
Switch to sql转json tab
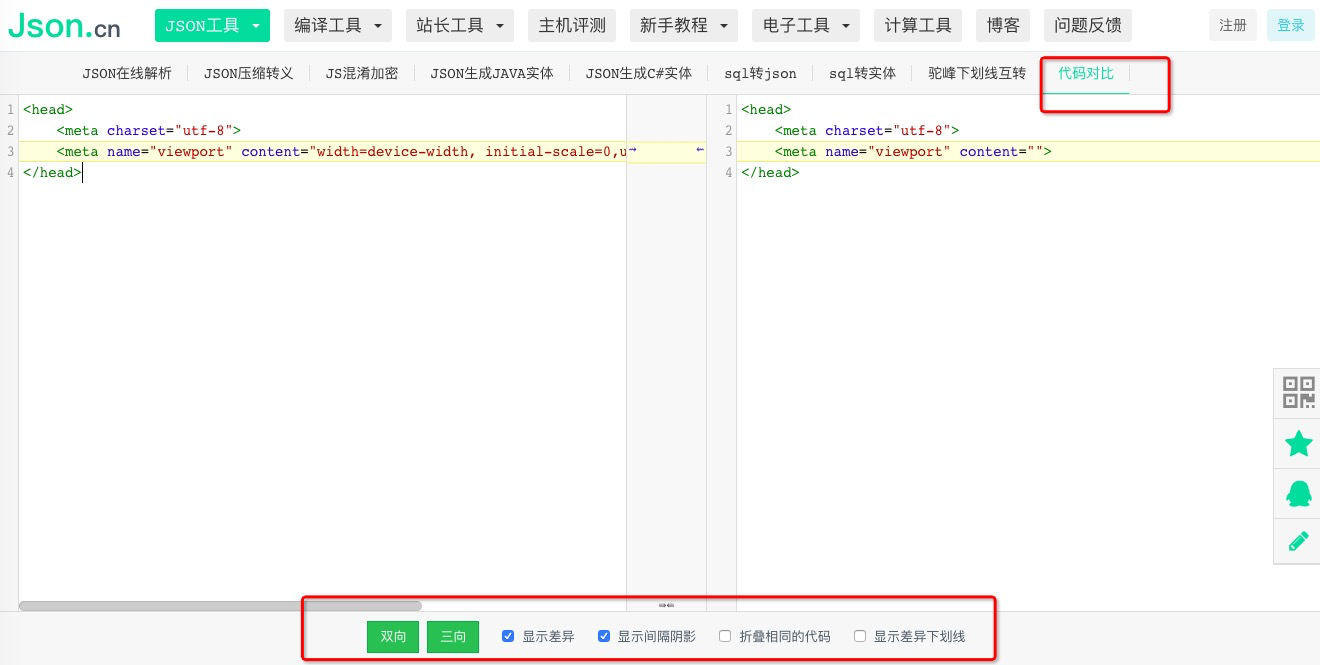pos(761,73)
